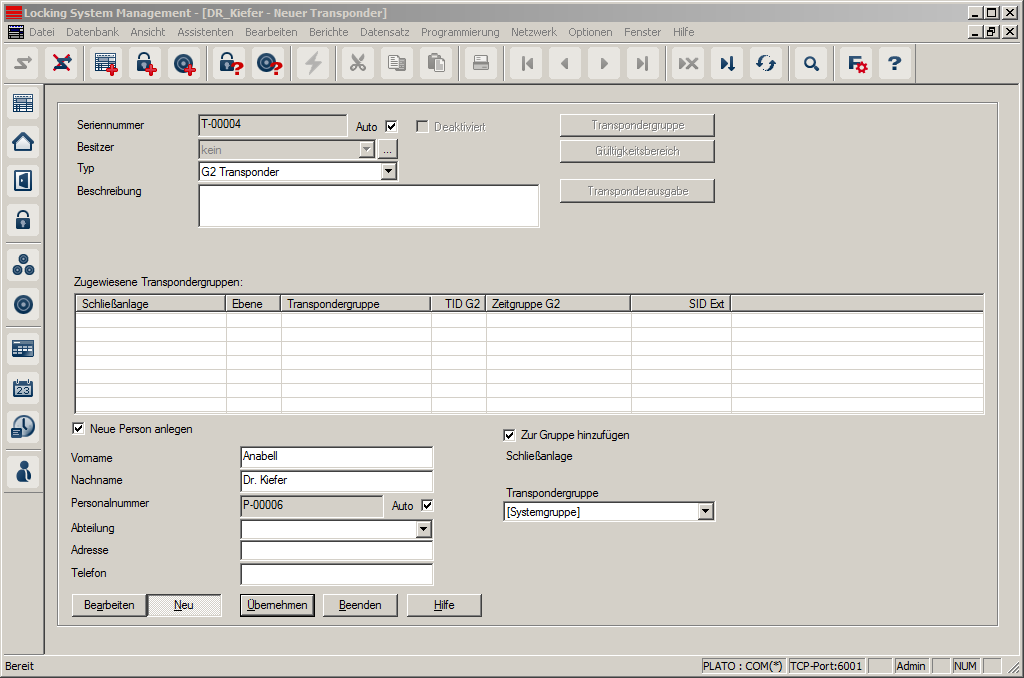Uncheck the Auto checkbox beside Seriennummer
This screenshot has height=678, width=1024.
pyautogui.click(x=390, y=125)
